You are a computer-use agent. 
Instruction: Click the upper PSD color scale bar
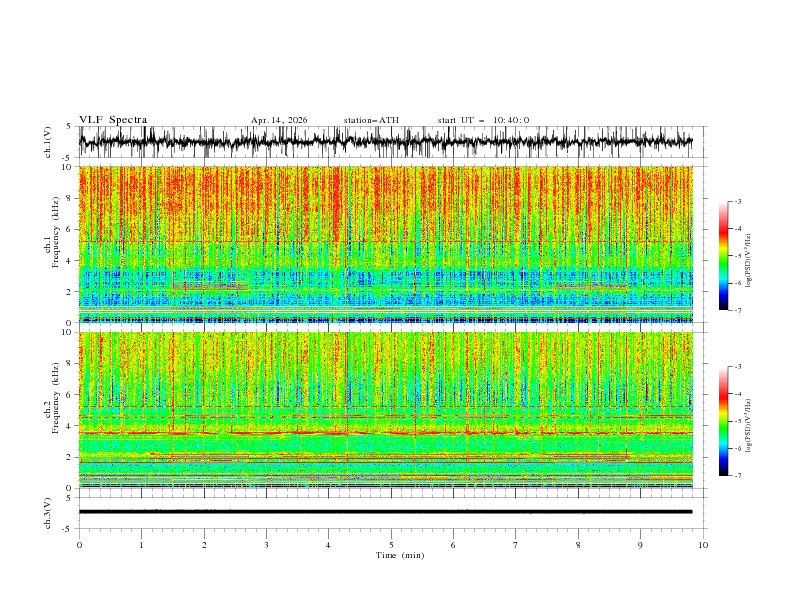[x=723, y=256]
